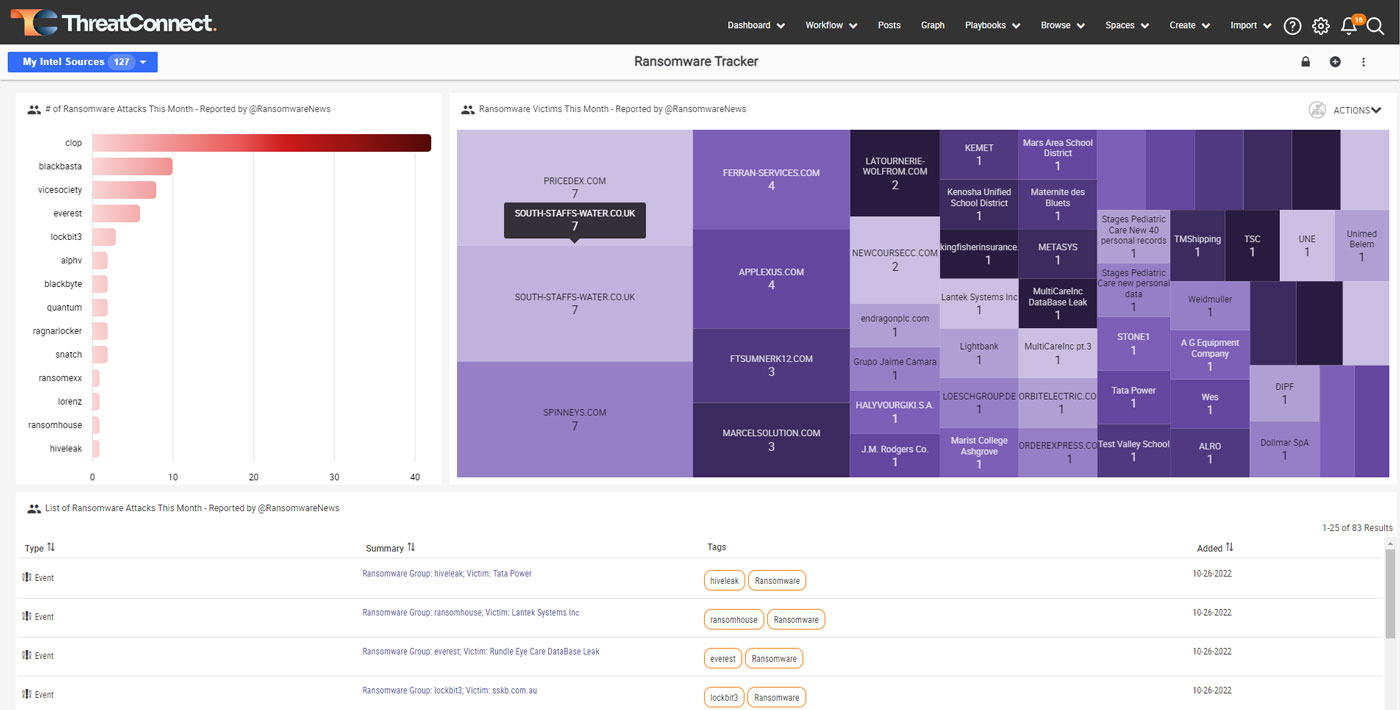Viewport: 1400px width, 710px height.
Task: Click the Weidmuller treemap cell
Action: tap(1209, 305)
